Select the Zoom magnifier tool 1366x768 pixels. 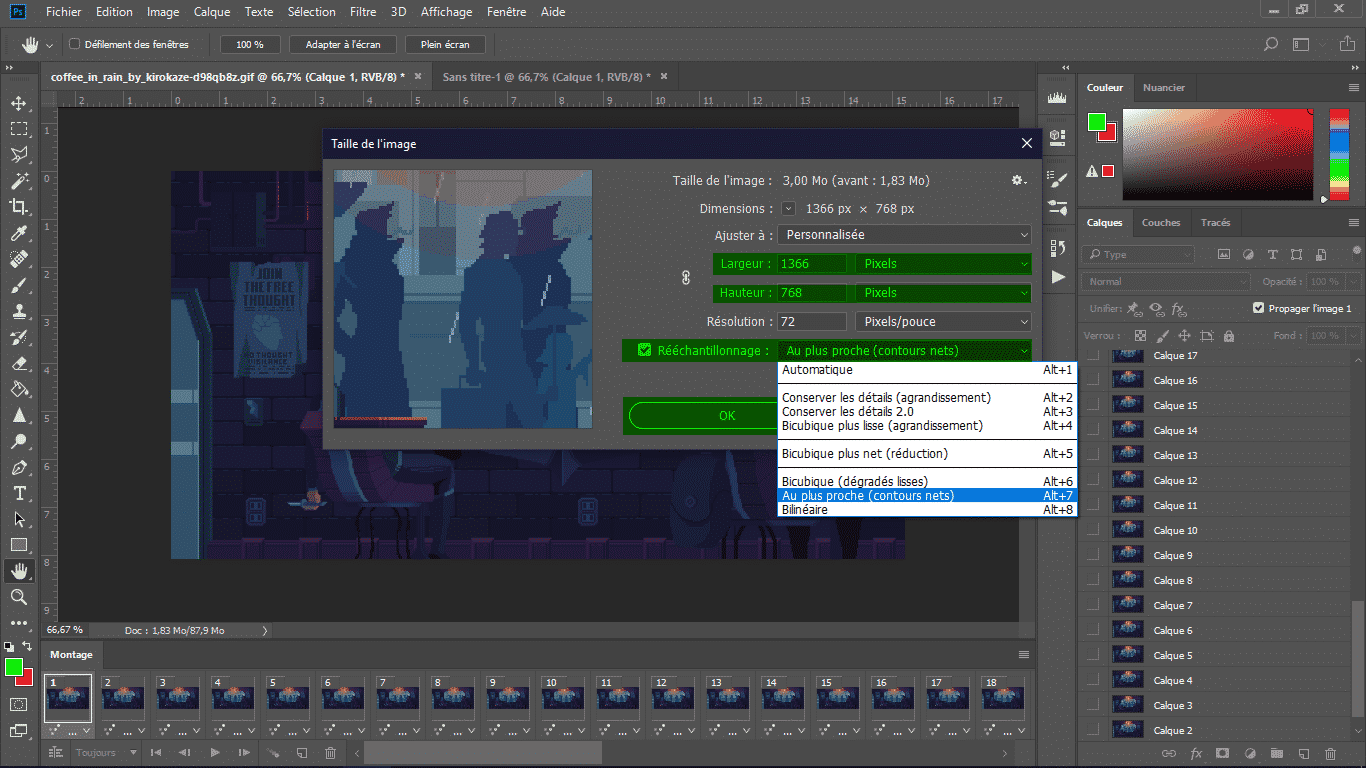click(x=18, y=597)
